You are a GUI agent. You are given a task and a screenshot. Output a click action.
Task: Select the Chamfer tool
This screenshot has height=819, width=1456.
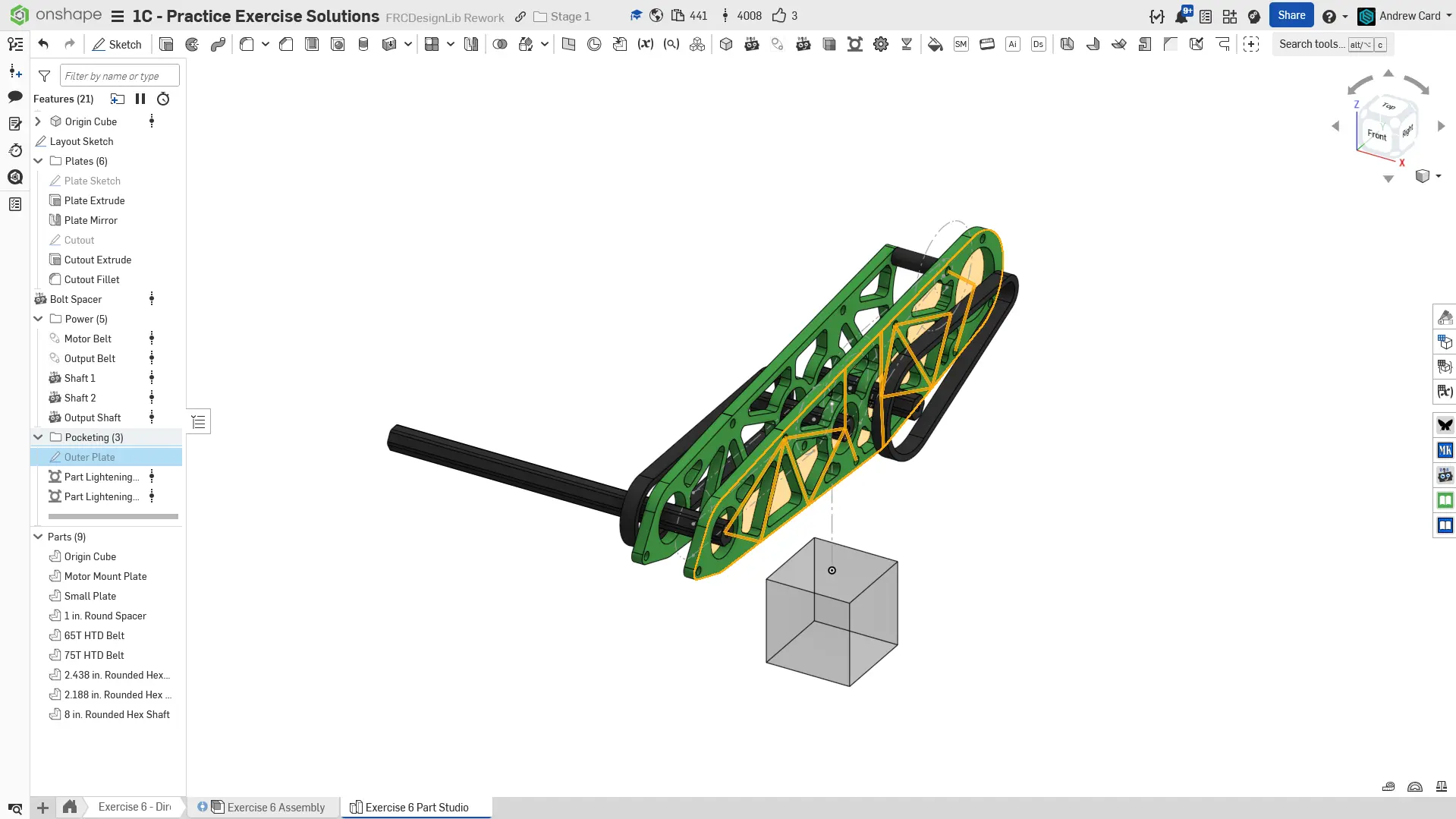click(286, 44)
